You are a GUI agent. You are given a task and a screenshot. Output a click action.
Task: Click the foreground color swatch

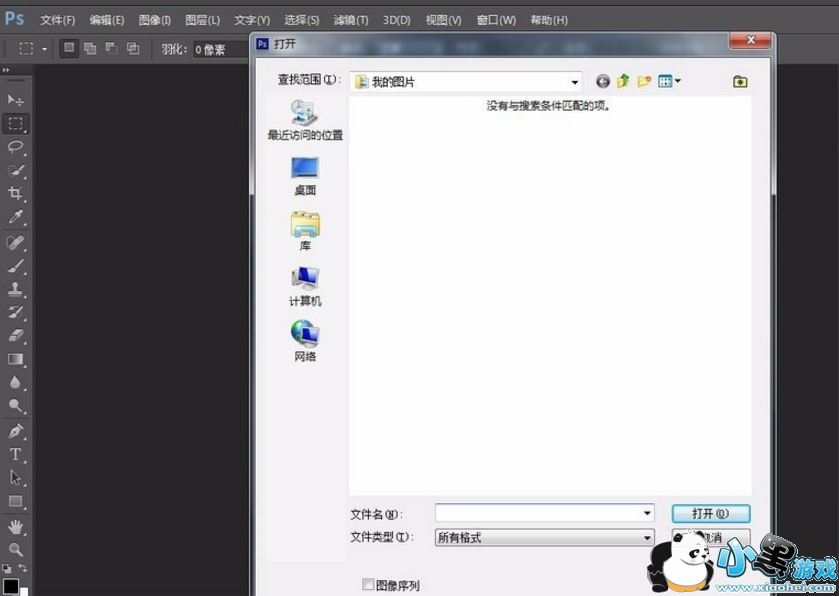(10, 586)
